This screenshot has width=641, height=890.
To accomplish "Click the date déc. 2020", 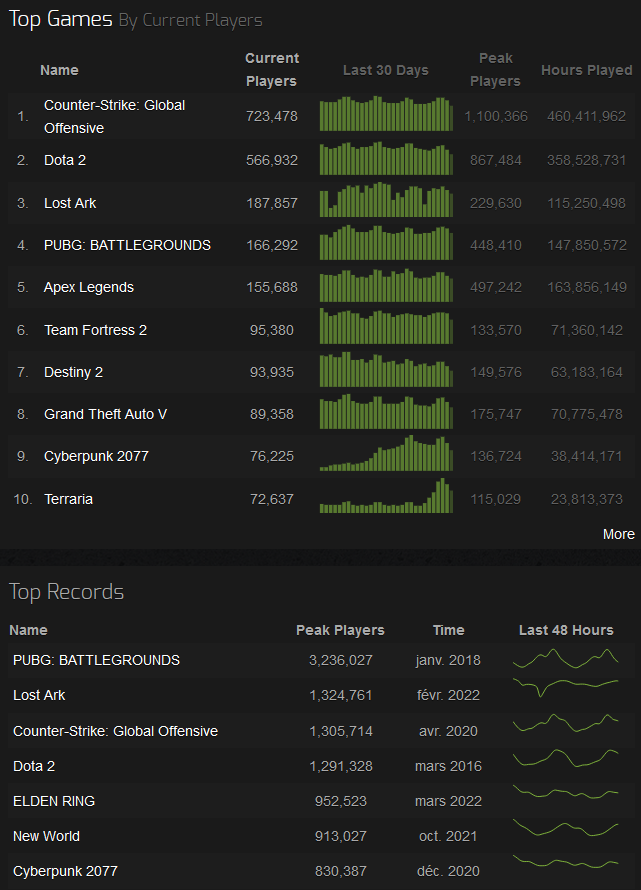I will [x=448, y=871].
